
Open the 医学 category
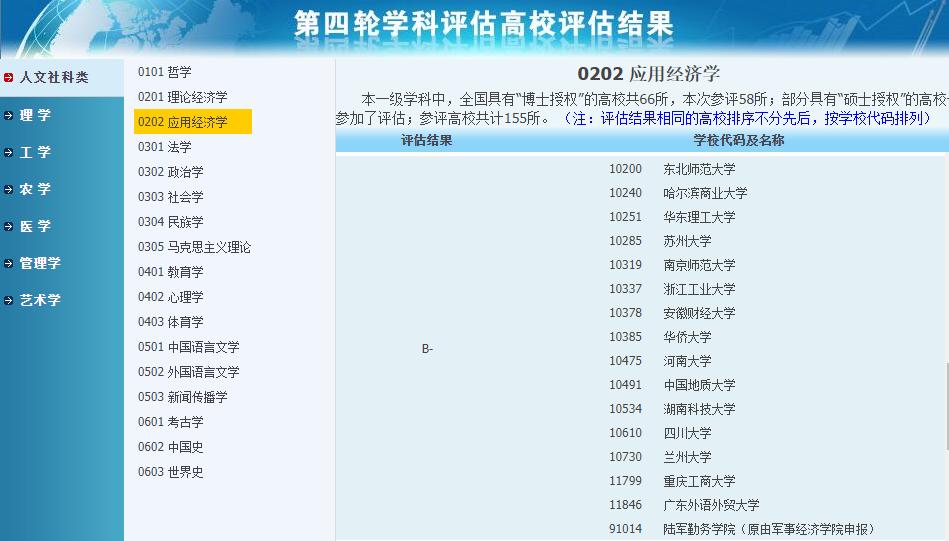(35, 226)
